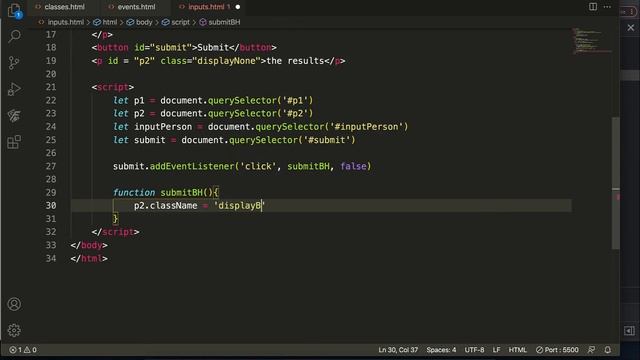640x360 pixels.
Task: Click the closing body tag on line 33
Action: 89,245
